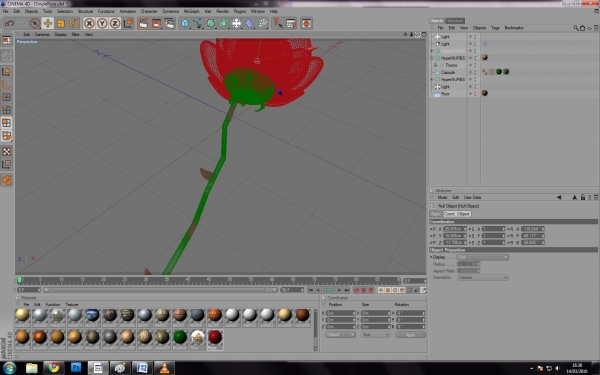Click the Capsule phong tag icon
The image size is (600, 375).
pos(484,72)
